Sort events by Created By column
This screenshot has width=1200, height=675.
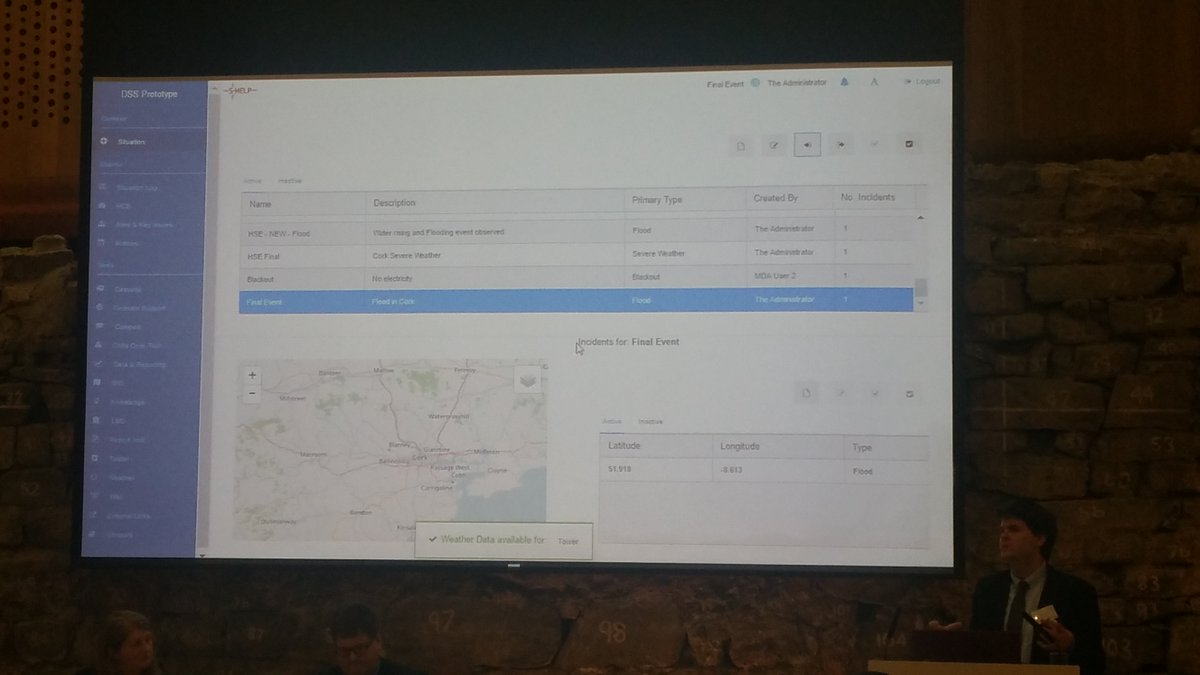click(x=790, y=199)
